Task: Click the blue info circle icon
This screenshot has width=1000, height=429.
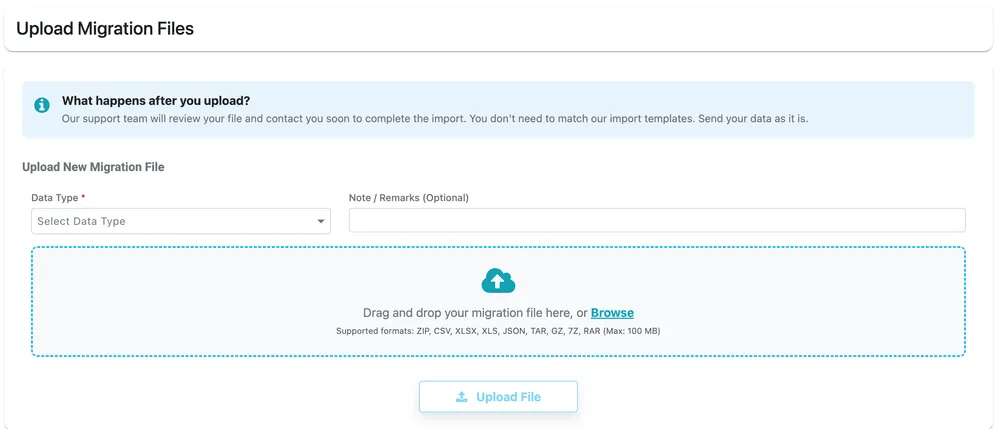Action: point(42,105)
